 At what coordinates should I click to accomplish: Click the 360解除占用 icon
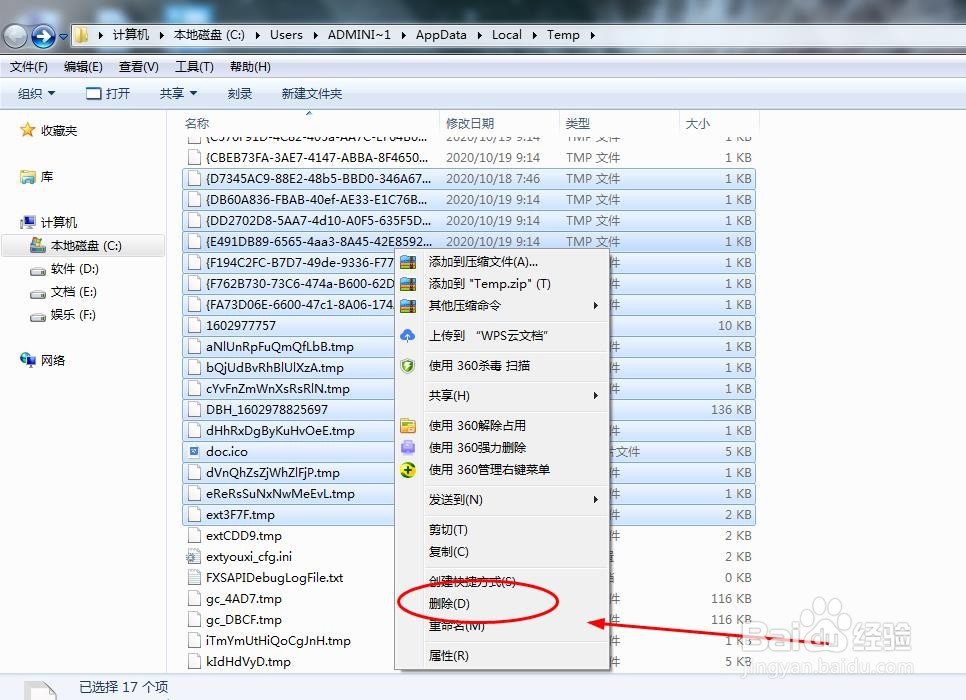point(408,426)
